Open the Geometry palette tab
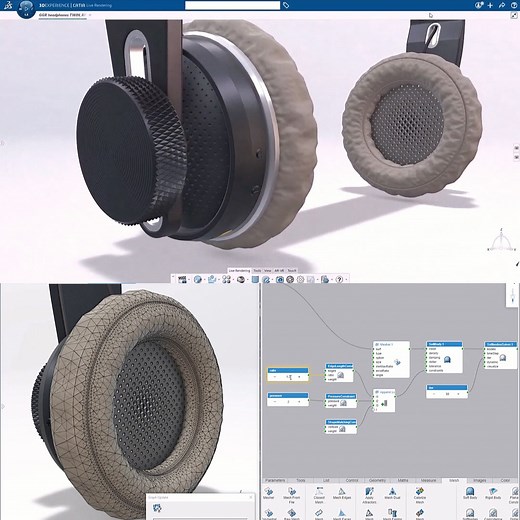Viewport: 520px width, 520px height. [x=377, y=480]
